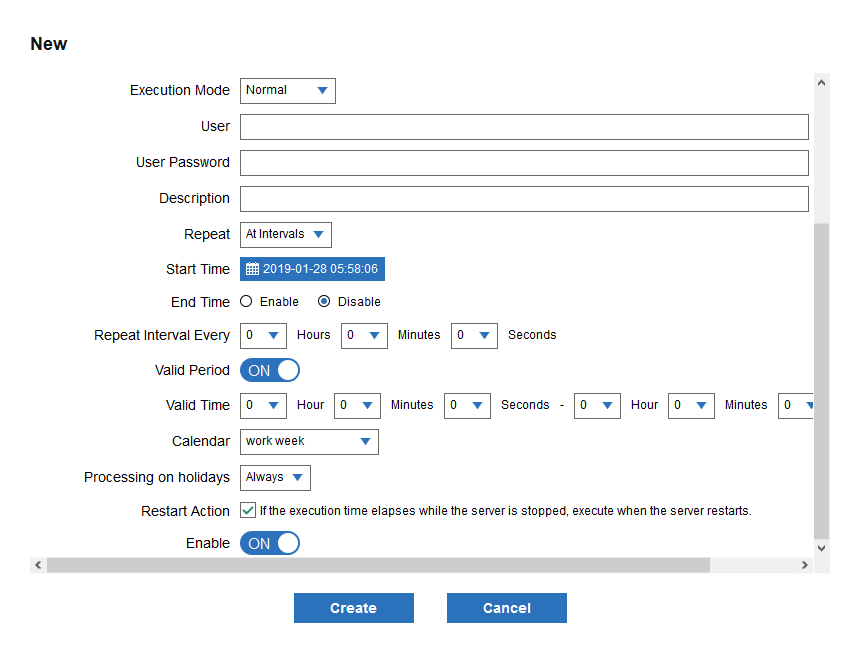Uncheck the Restart Action checkbox
This screenshot has height=653, width=860.
[x=246, y=510]
